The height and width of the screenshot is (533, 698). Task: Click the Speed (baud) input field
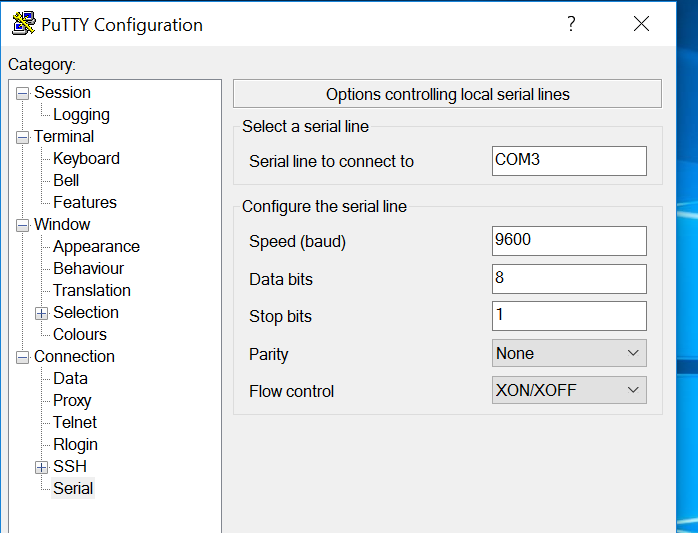pyautogui.click(x=569, y=241)
